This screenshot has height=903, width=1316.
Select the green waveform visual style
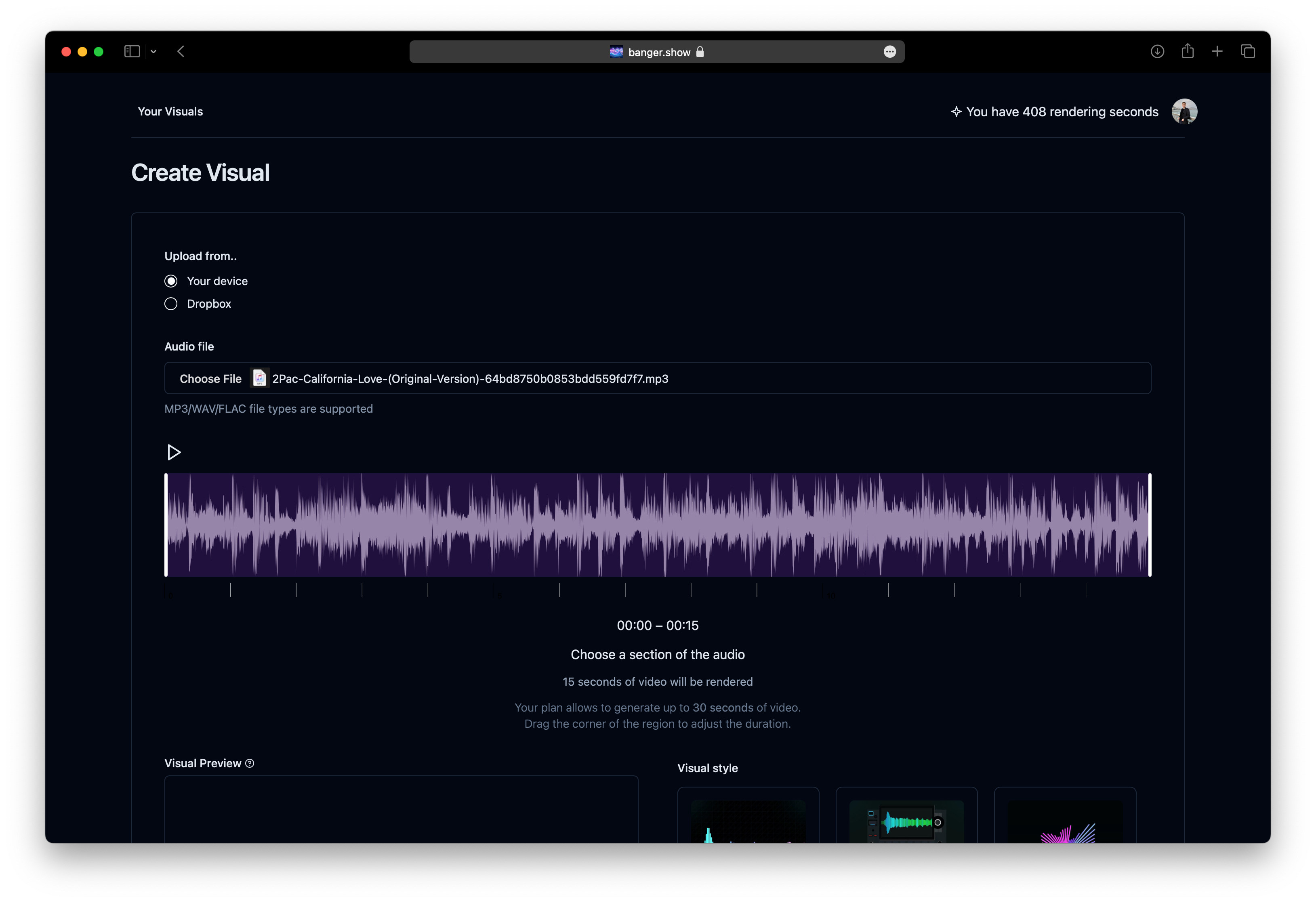tap(906, 815)
